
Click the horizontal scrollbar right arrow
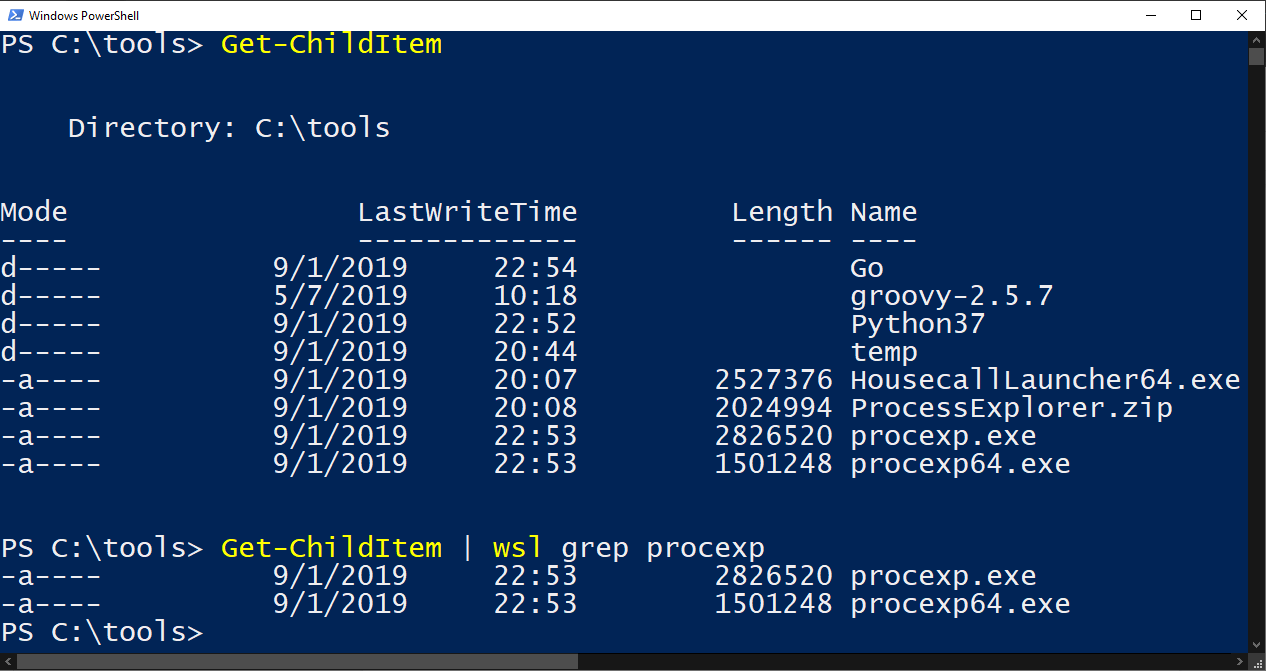1239,661
